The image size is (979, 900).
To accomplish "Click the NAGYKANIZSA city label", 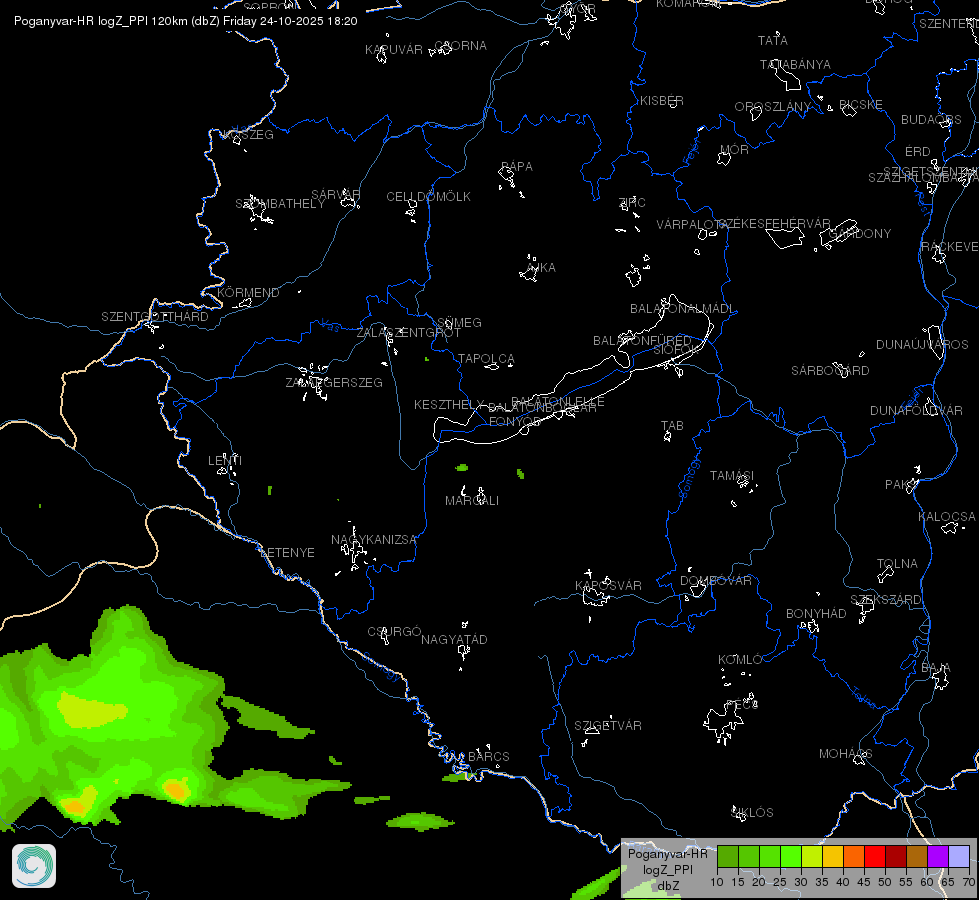I will click(x=373, y=540).
